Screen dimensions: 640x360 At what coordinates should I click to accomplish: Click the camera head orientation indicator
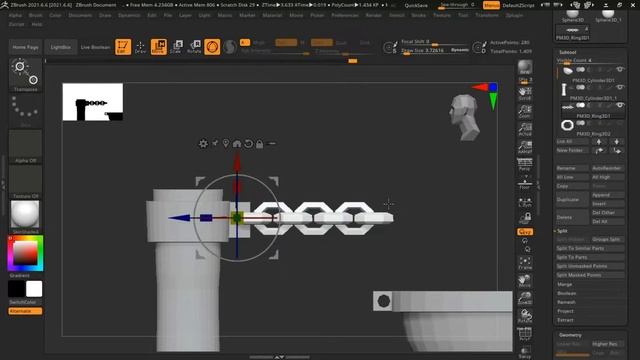pos(465,118)
